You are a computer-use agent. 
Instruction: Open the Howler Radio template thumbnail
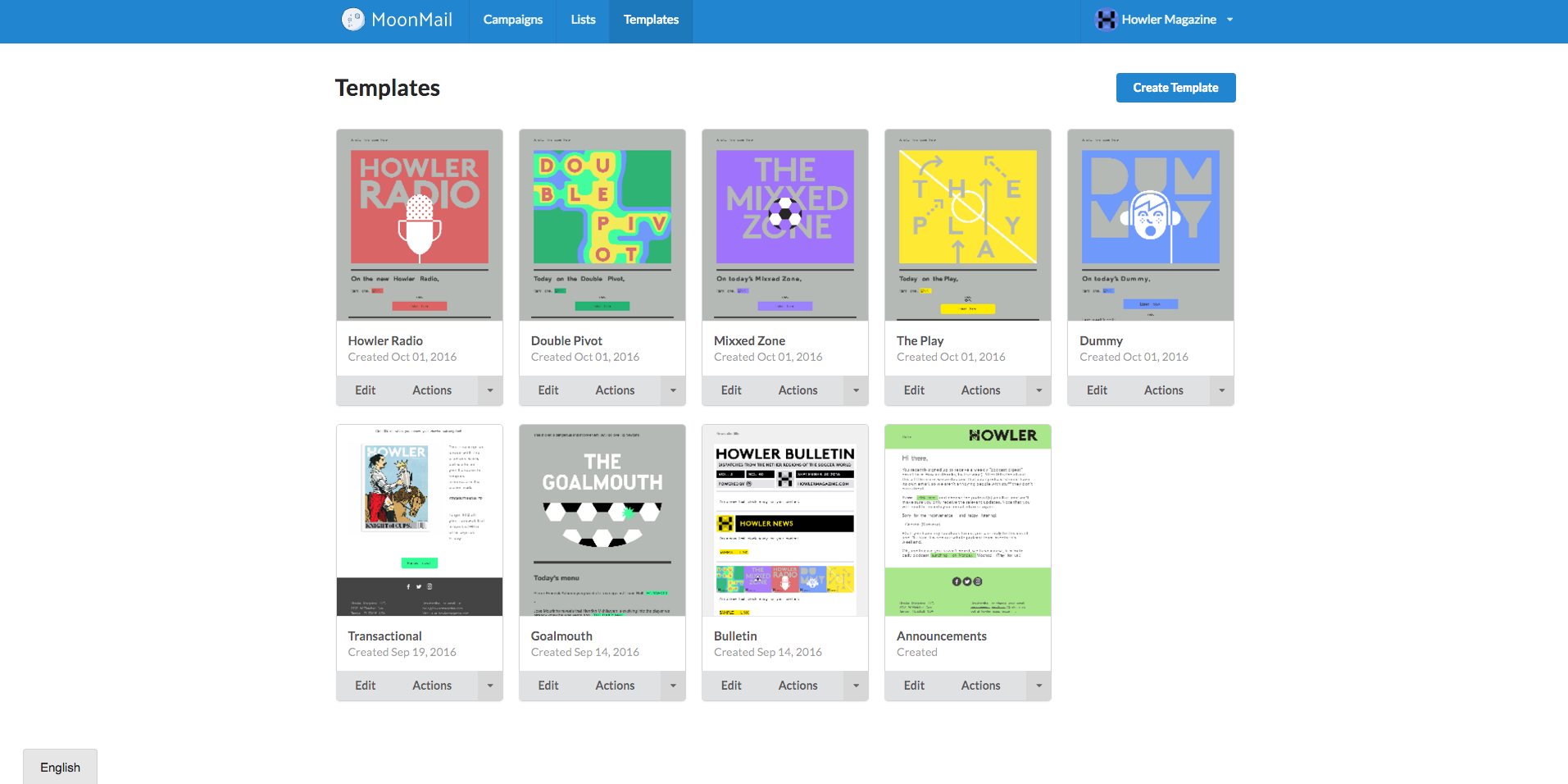pyautogui.click(x=420, y=225)
